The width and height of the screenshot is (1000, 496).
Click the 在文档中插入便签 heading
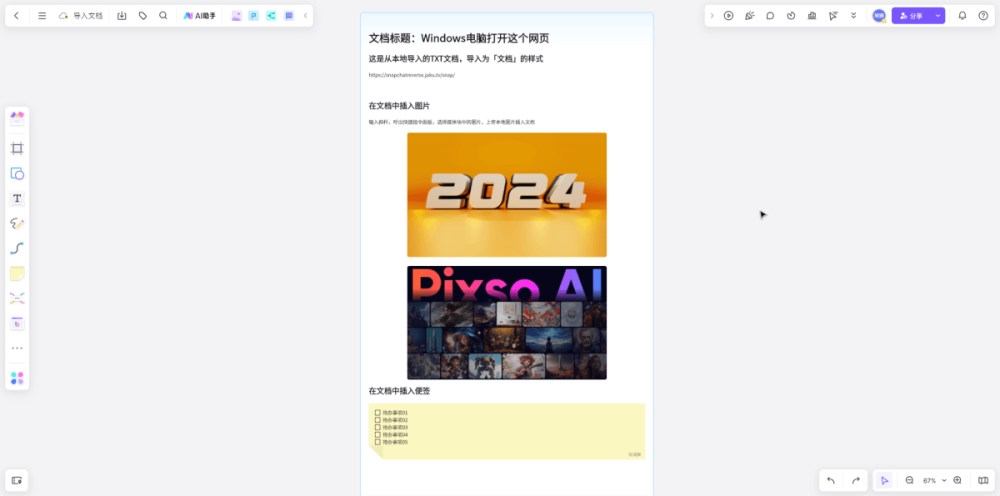399,391
